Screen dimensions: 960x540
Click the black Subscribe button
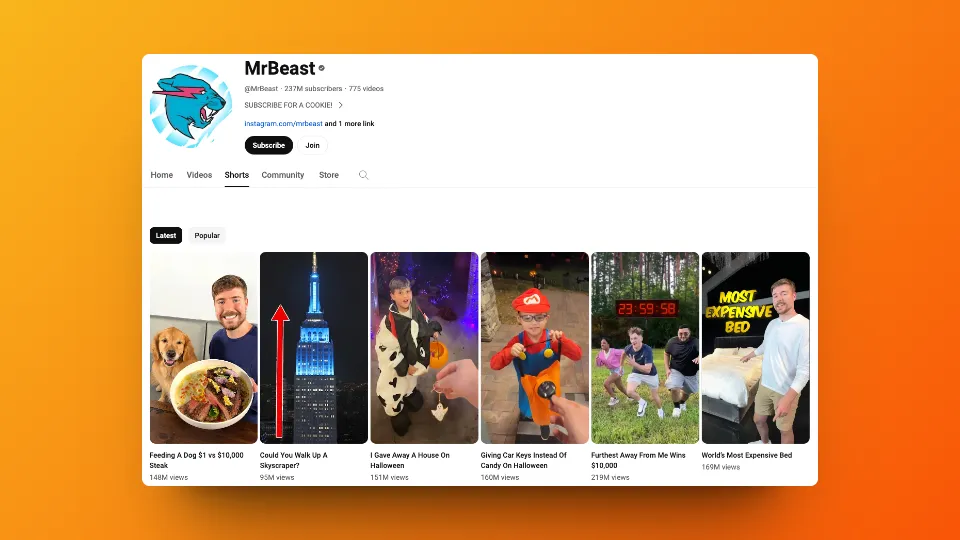[269, 145]
